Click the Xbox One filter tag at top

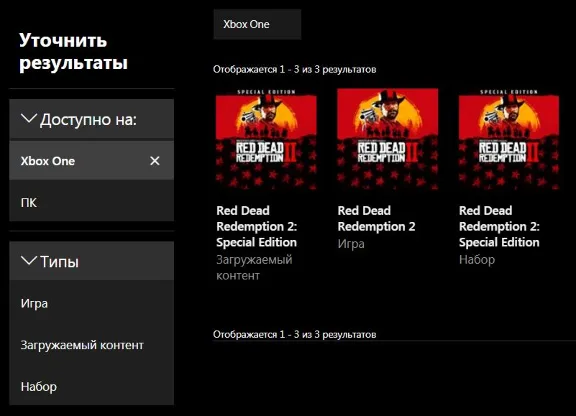[257, 24]
